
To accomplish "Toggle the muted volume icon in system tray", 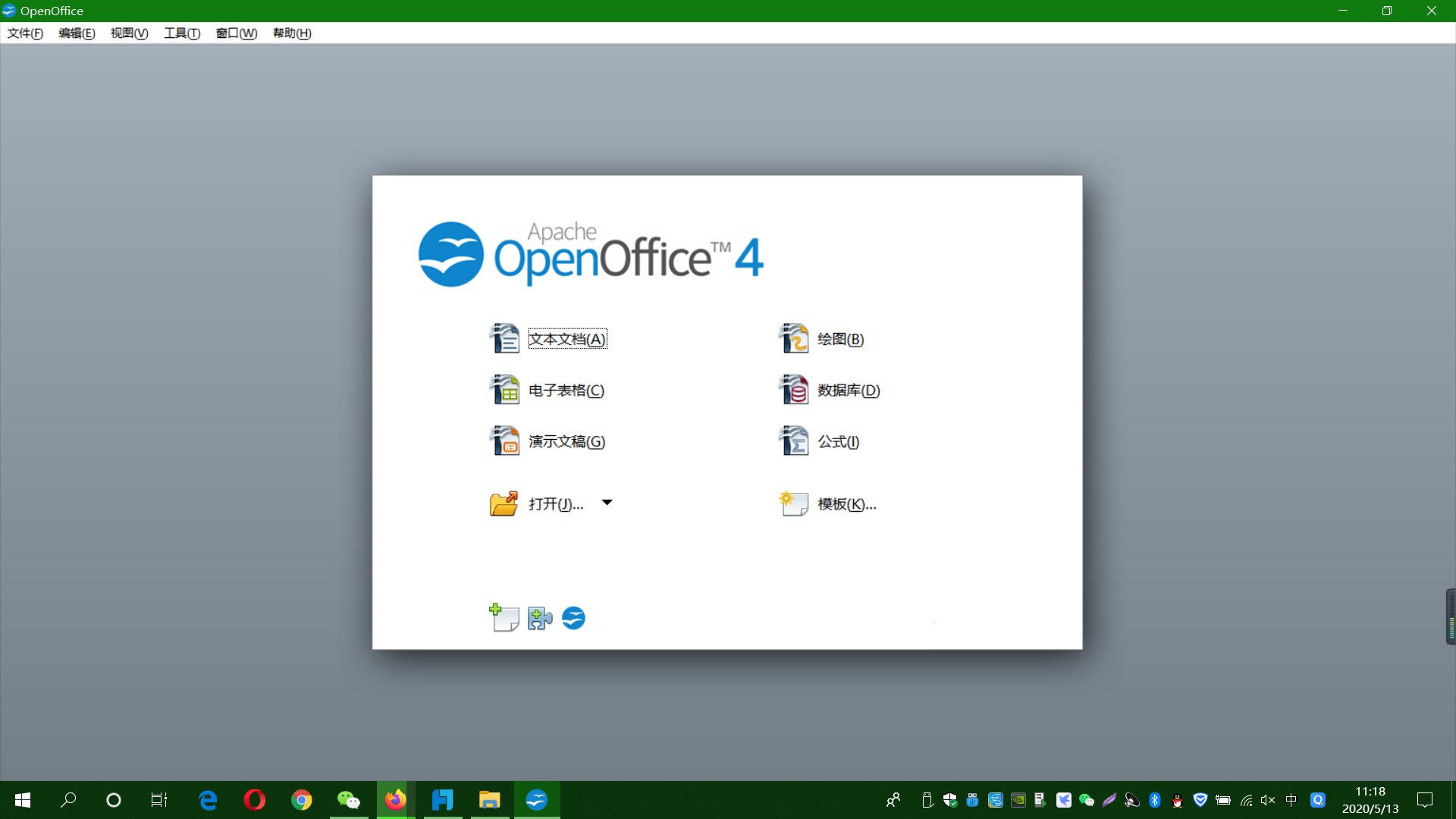I will point(1268,800).
